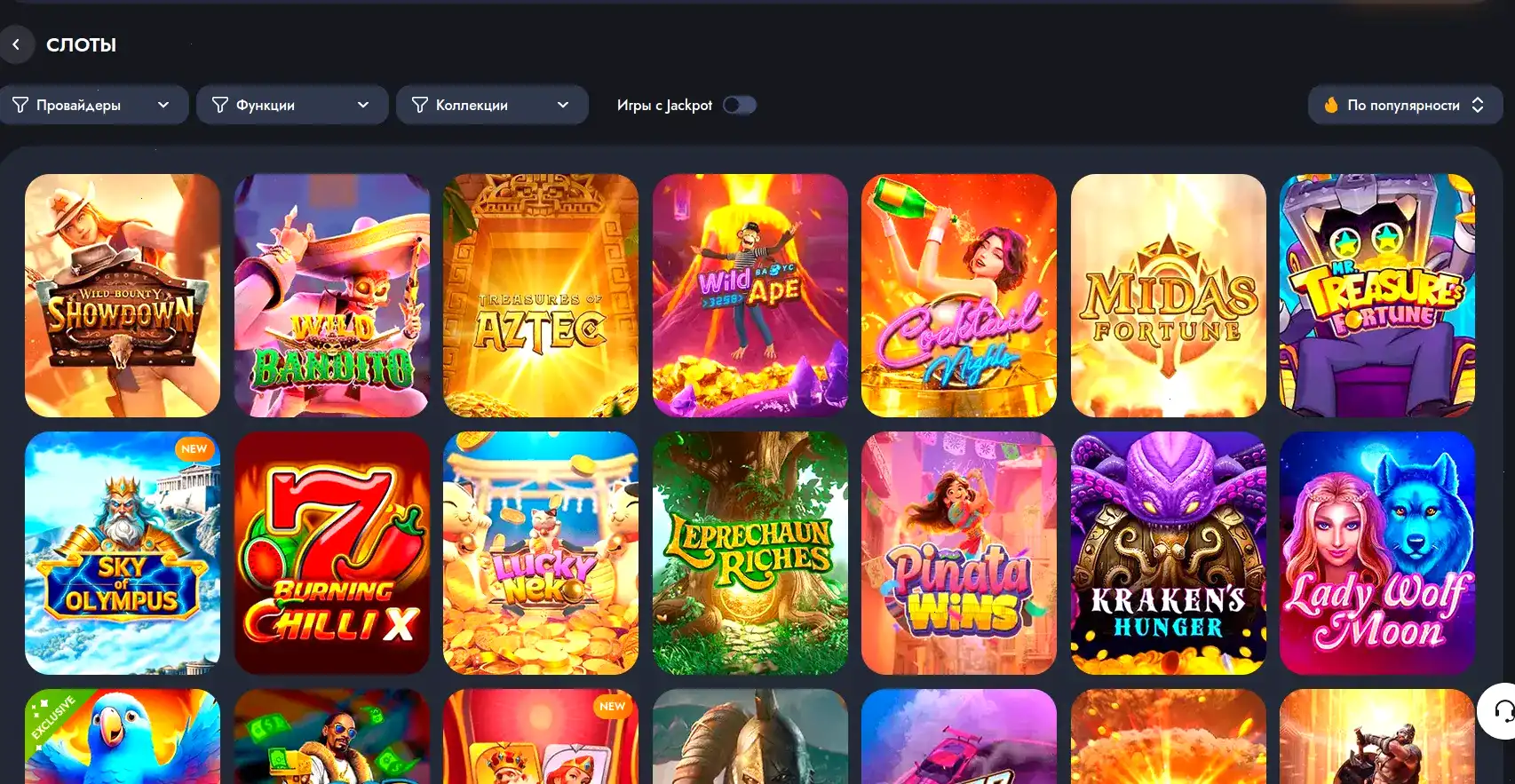Click the funnel icon in Провайдеры filter

point(20,105)
